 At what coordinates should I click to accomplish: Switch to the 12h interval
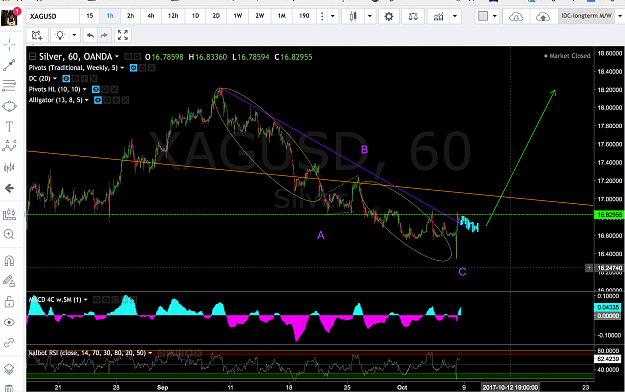173,16
